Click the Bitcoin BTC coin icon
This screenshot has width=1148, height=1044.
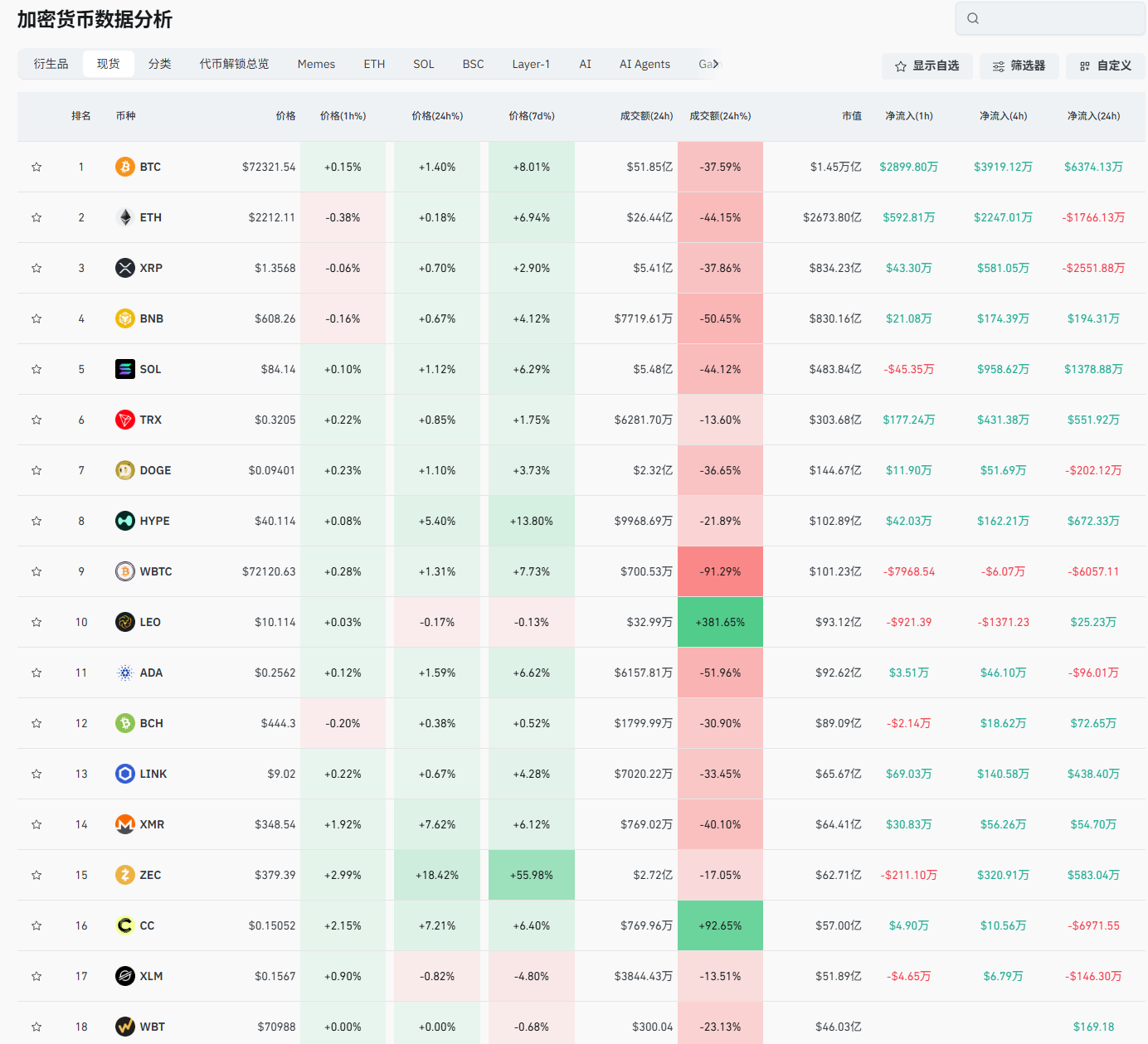(124, 167)
